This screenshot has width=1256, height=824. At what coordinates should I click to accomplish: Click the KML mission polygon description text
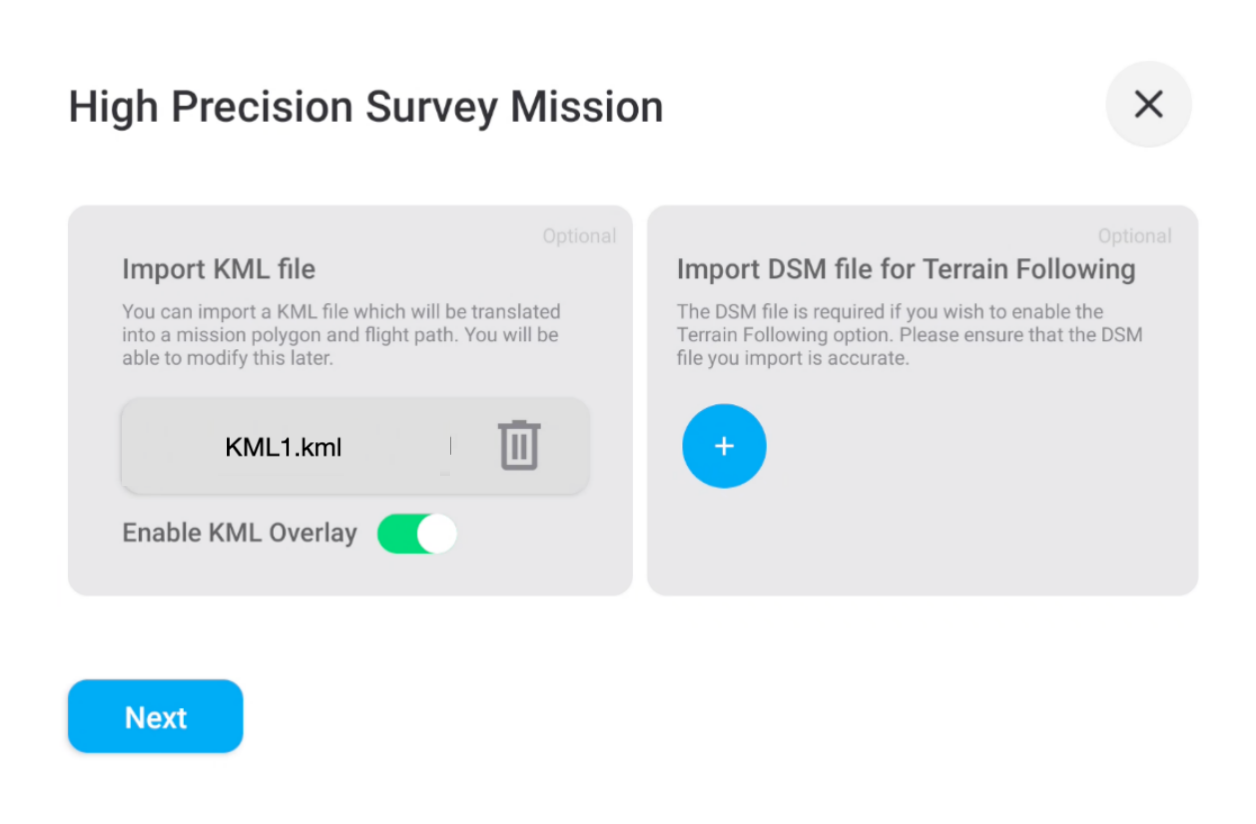click(x=341, y=334)
